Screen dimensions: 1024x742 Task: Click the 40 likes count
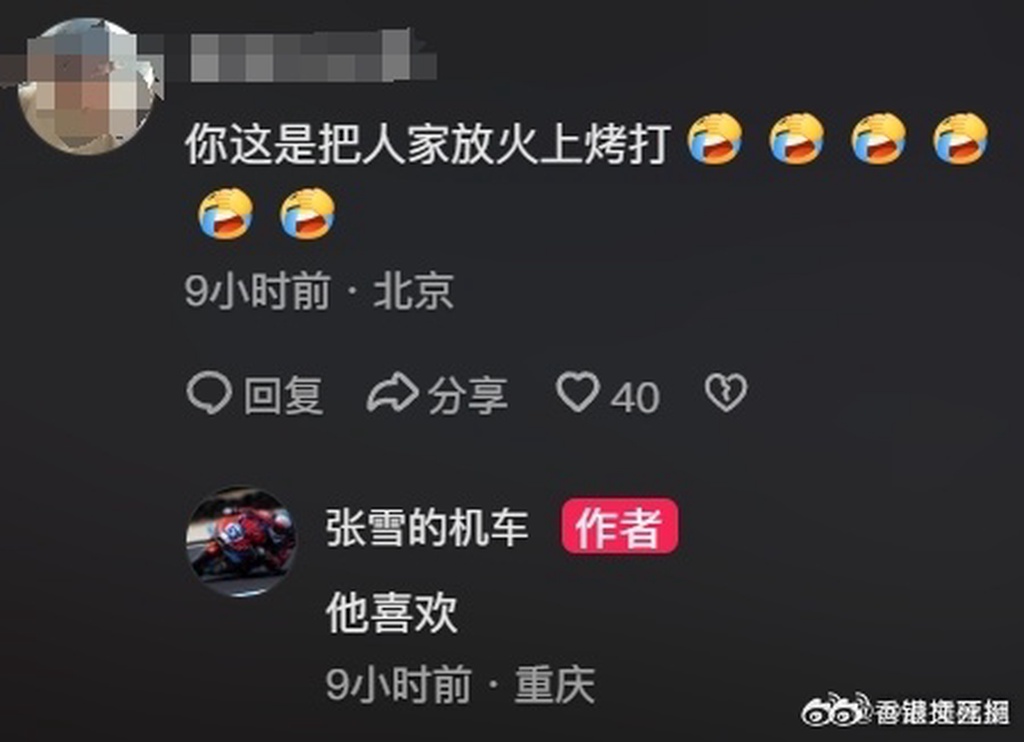pos(635,397)
